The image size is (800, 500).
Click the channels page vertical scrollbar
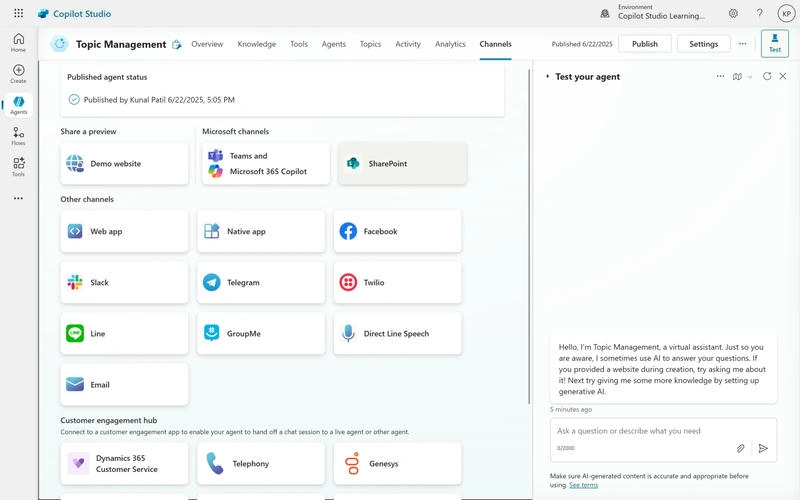(529, 236)
